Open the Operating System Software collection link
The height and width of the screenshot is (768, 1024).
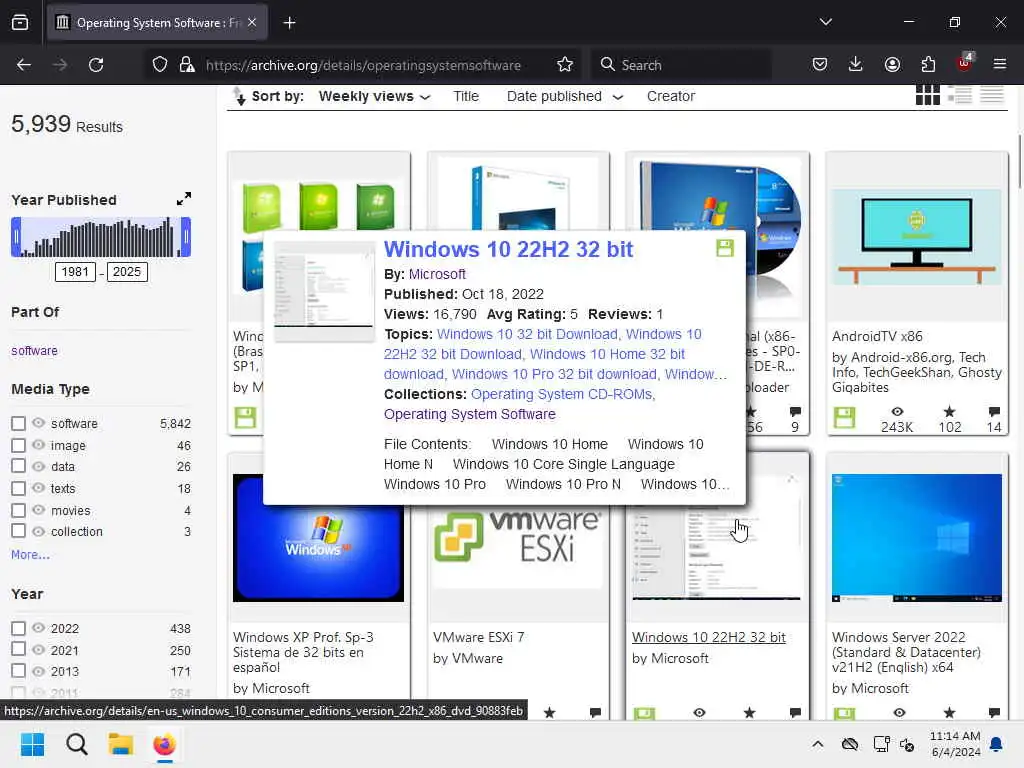(x=470, y=414)
